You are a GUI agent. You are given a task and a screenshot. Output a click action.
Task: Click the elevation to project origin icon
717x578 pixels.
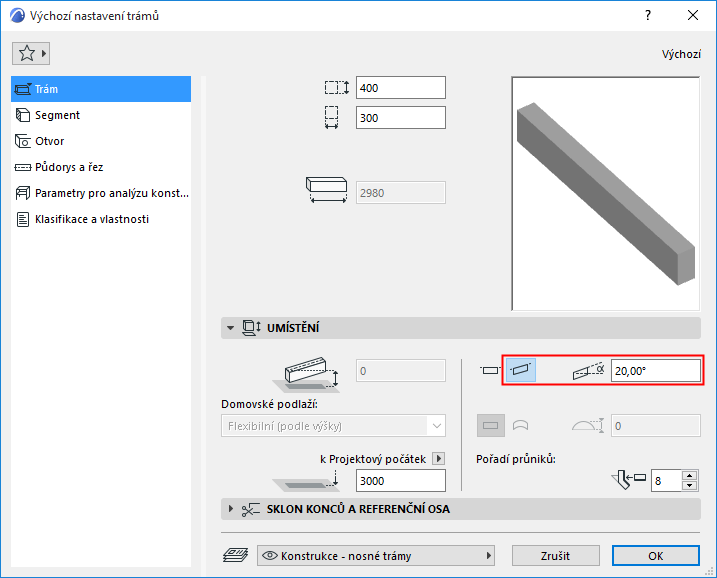coord(306,481)
